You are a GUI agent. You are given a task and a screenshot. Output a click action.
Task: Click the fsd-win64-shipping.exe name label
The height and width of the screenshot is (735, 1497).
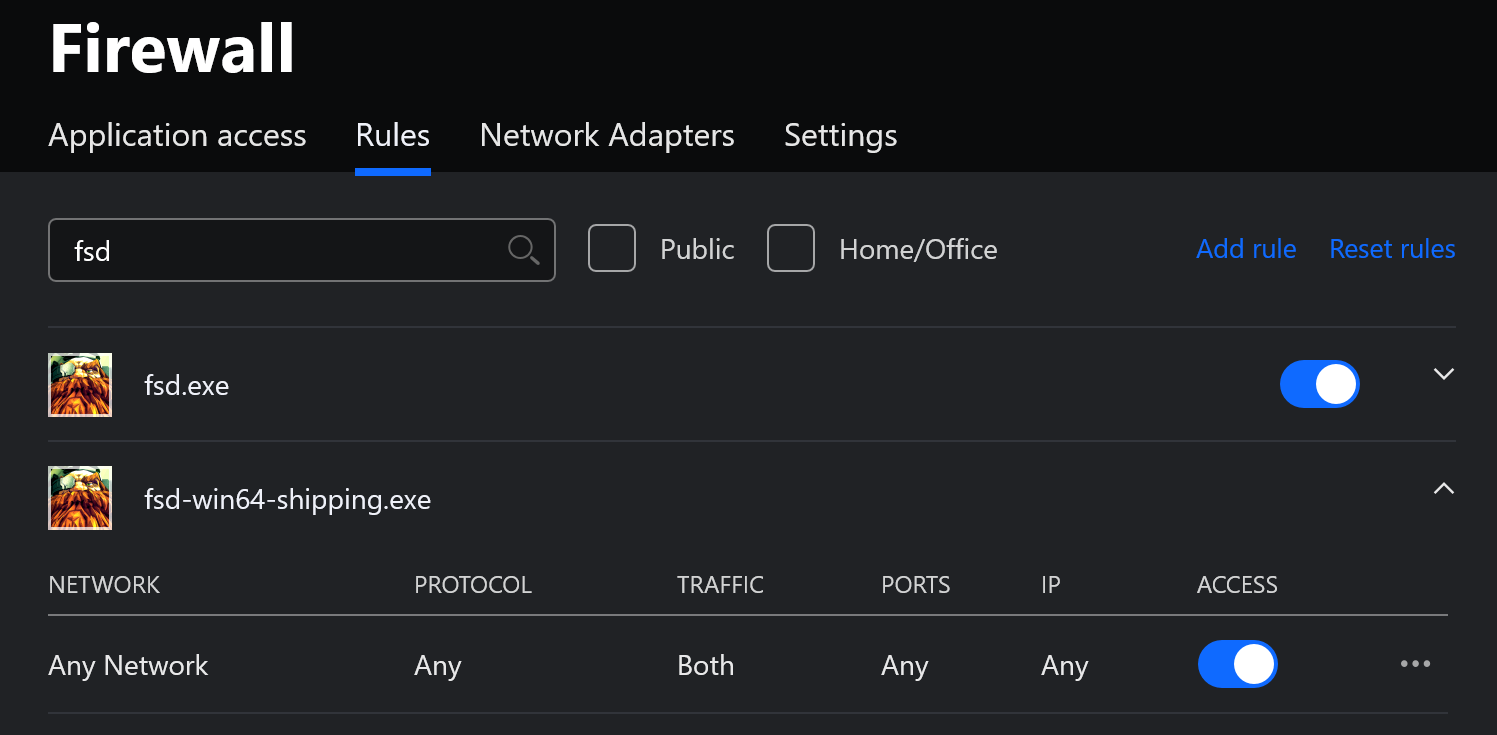(x=288, y=499)
